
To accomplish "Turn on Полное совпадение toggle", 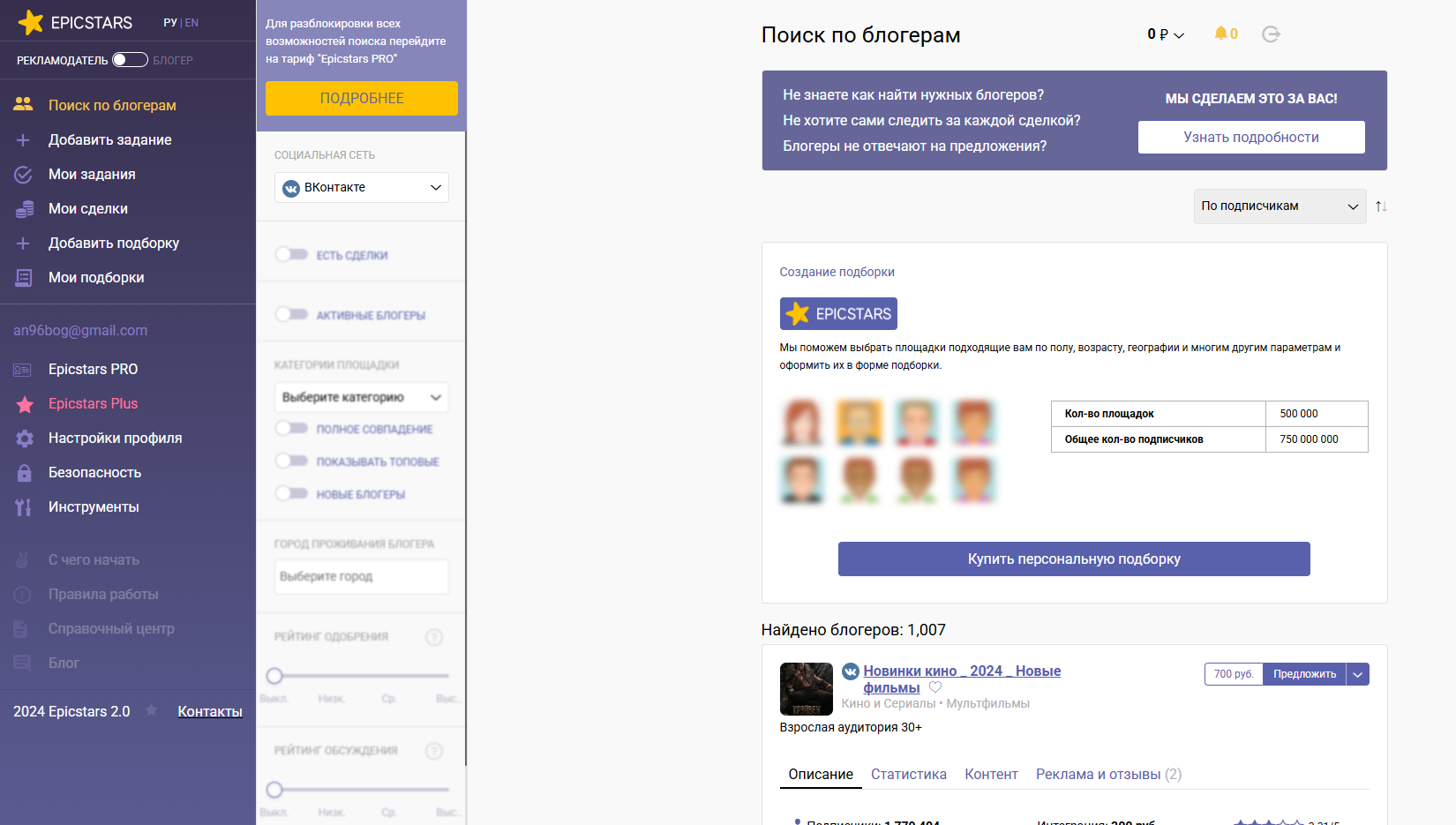I will [291, 428].
